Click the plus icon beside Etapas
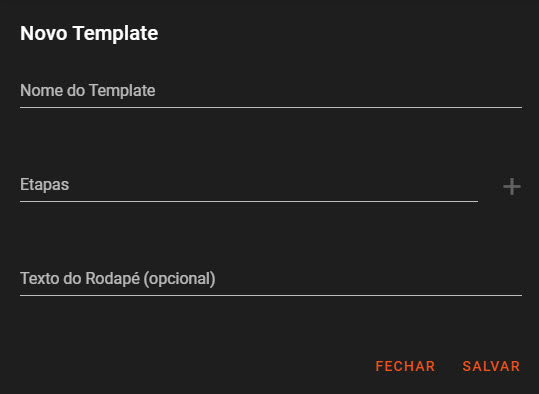 (512, 187)
